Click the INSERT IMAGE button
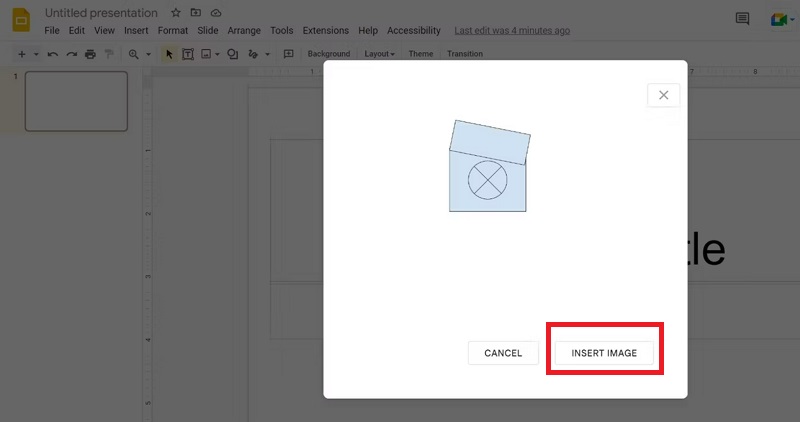Image resolution: width=800 pixels, height=422 pixels. click(x=603, y=353)
